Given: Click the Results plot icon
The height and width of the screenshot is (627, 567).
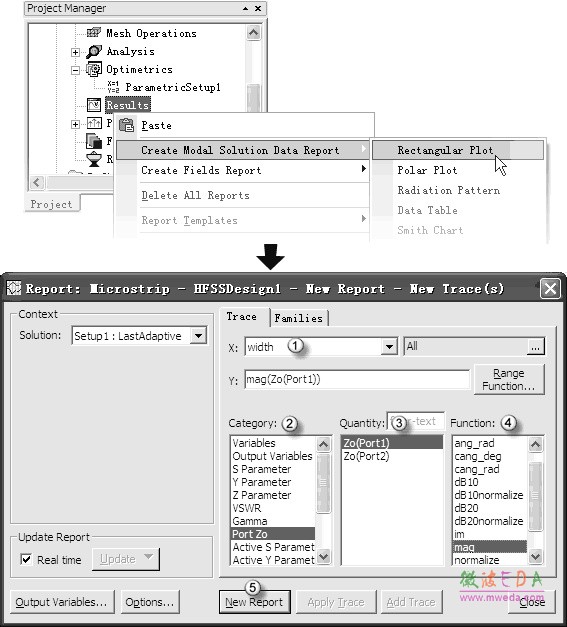Looking at the screenshot, I should pos(94,105).
